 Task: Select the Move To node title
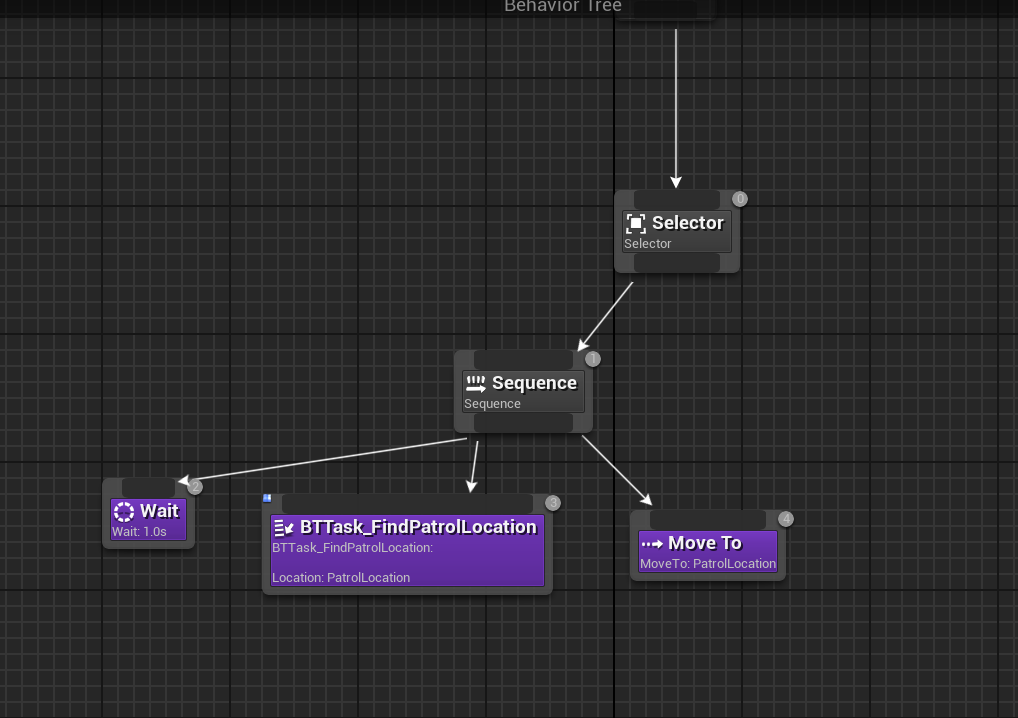click(x=704, y=543)
